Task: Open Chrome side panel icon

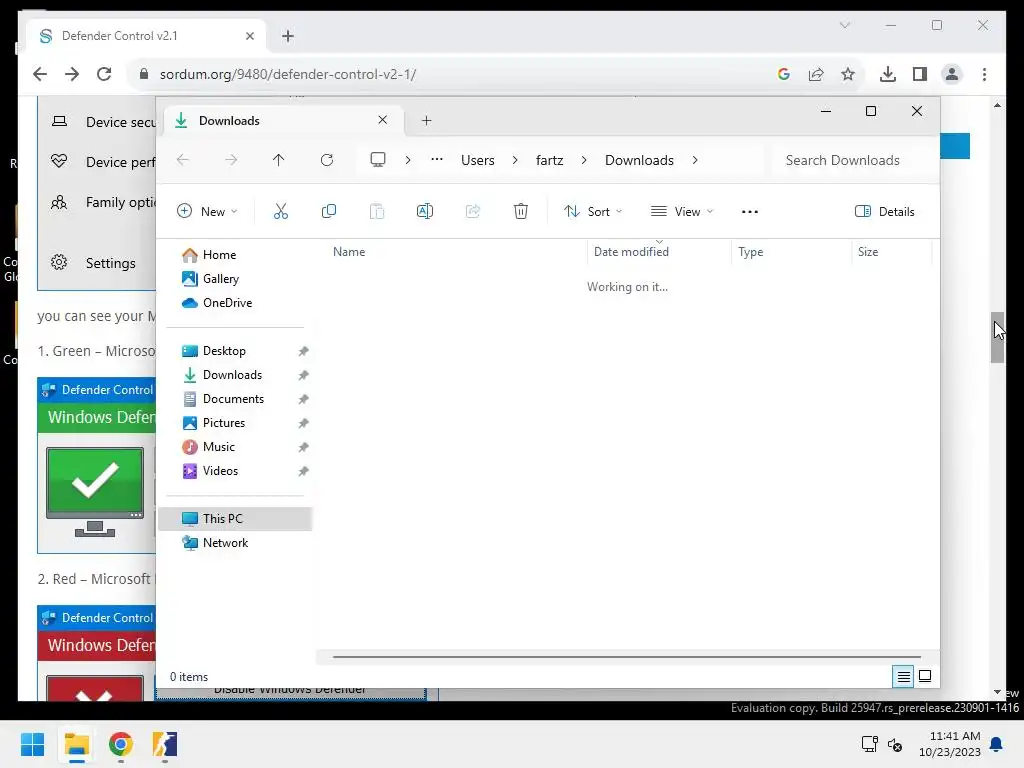Action: click(x=920, y=74)
